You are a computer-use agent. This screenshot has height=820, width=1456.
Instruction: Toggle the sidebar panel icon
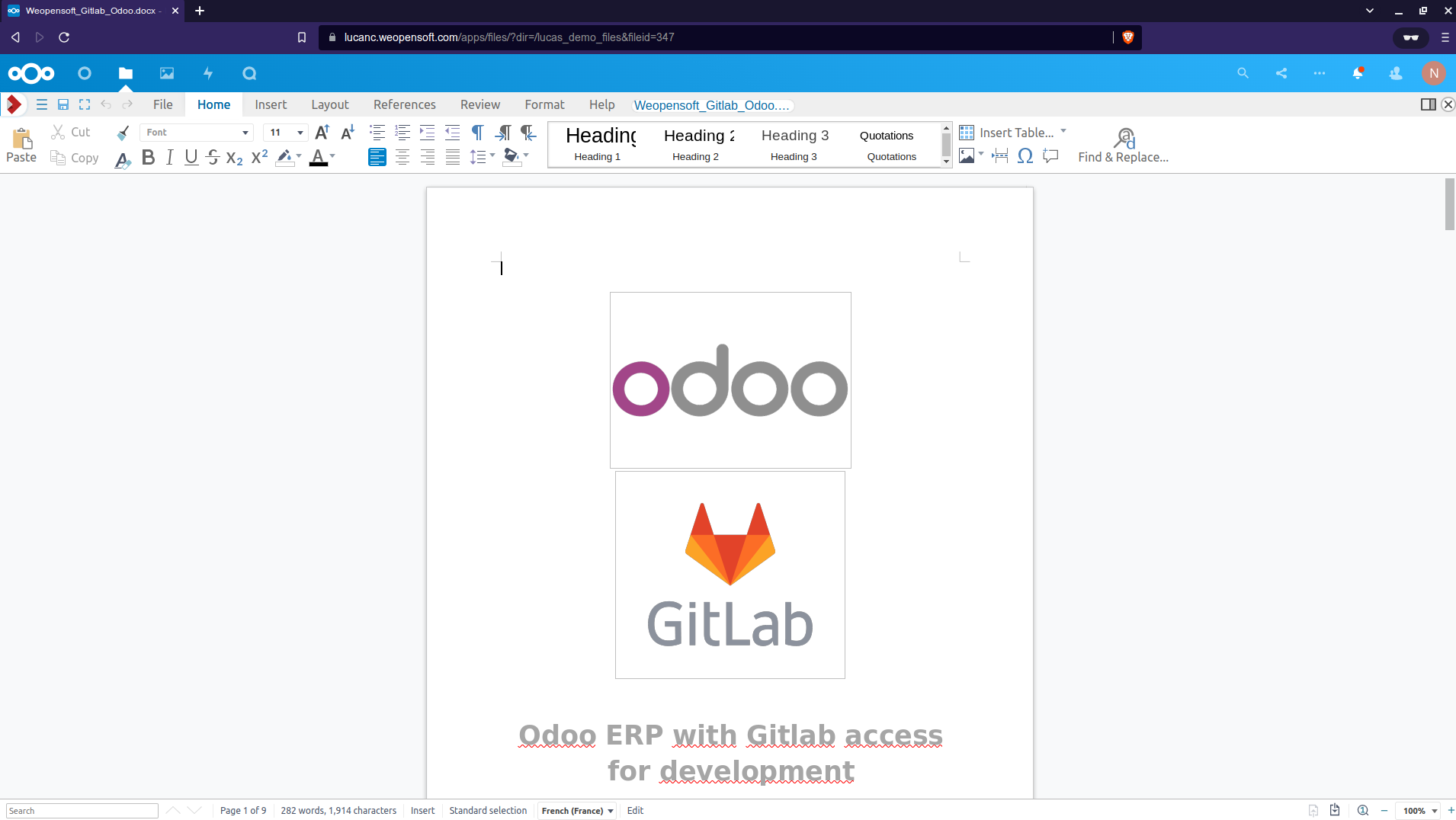(x=1429, y=104)
